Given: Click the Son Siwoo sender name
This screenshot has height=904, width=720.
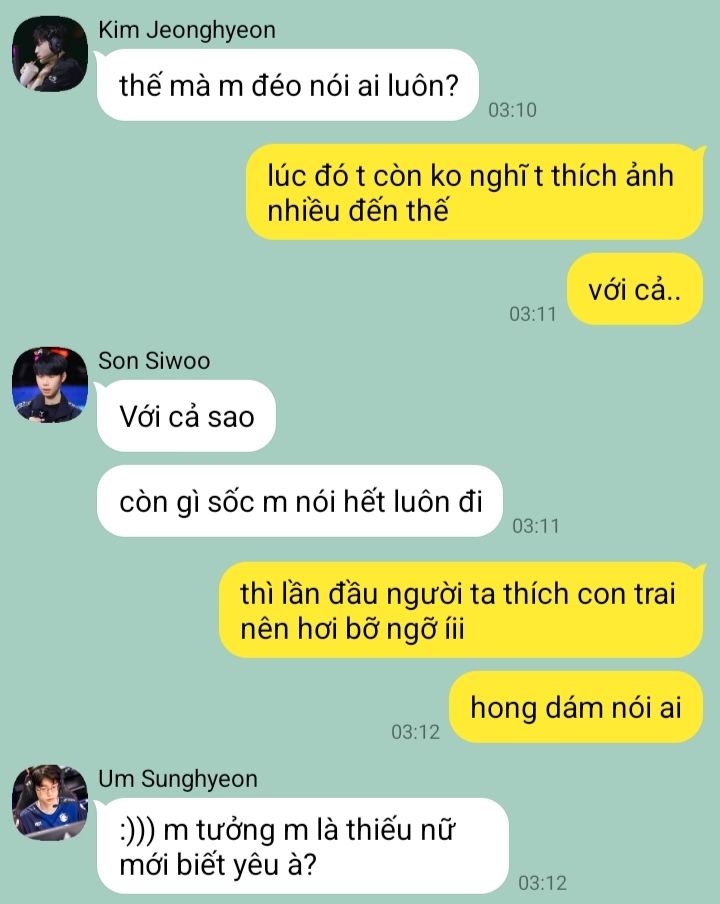Looking at the screenshot, I should point(154,361).
